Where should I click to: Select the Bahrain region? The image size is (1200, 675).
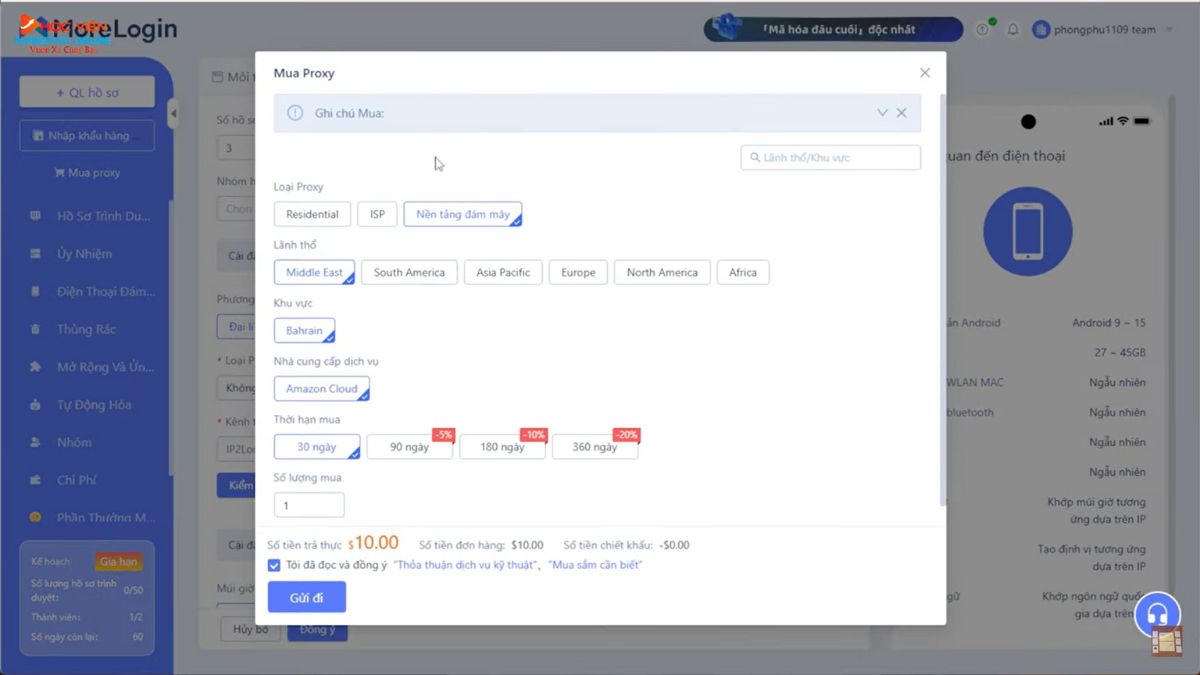(304, 330)
